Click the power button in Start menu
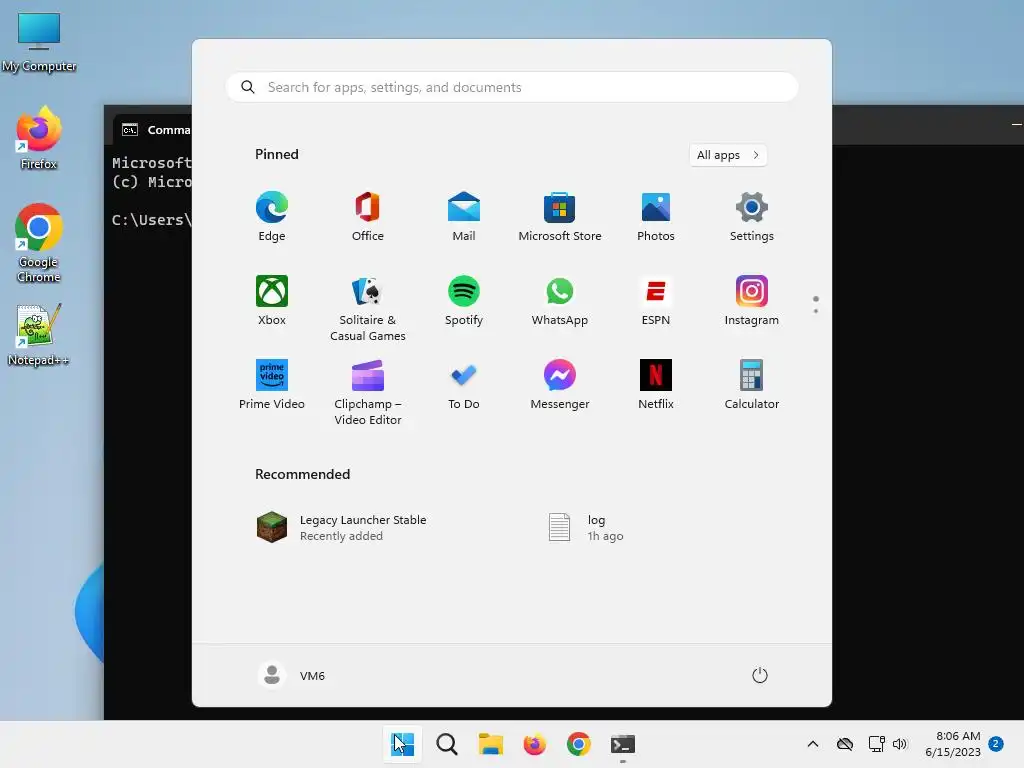1024x768 pixels. [x=760, y=675]
